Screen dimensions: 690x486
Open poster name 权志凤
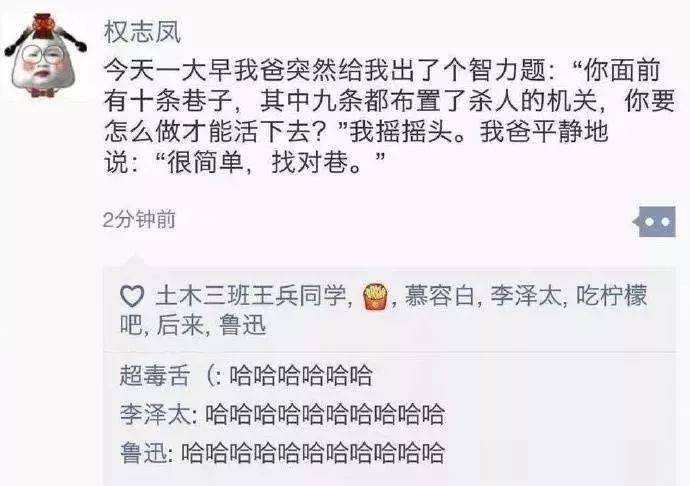(142, 32)
